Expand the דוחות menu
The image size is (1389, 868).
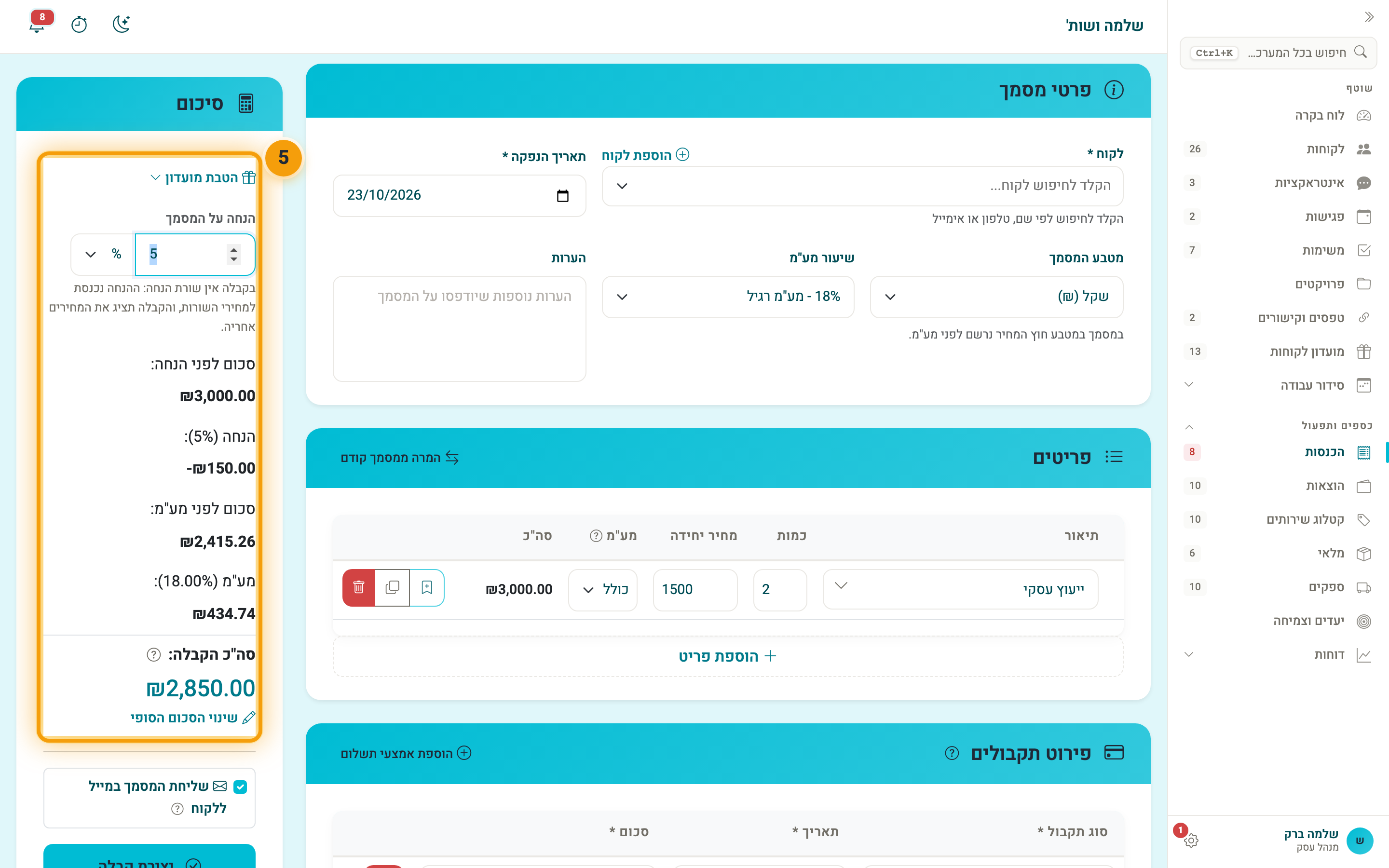coord(1278,655)
